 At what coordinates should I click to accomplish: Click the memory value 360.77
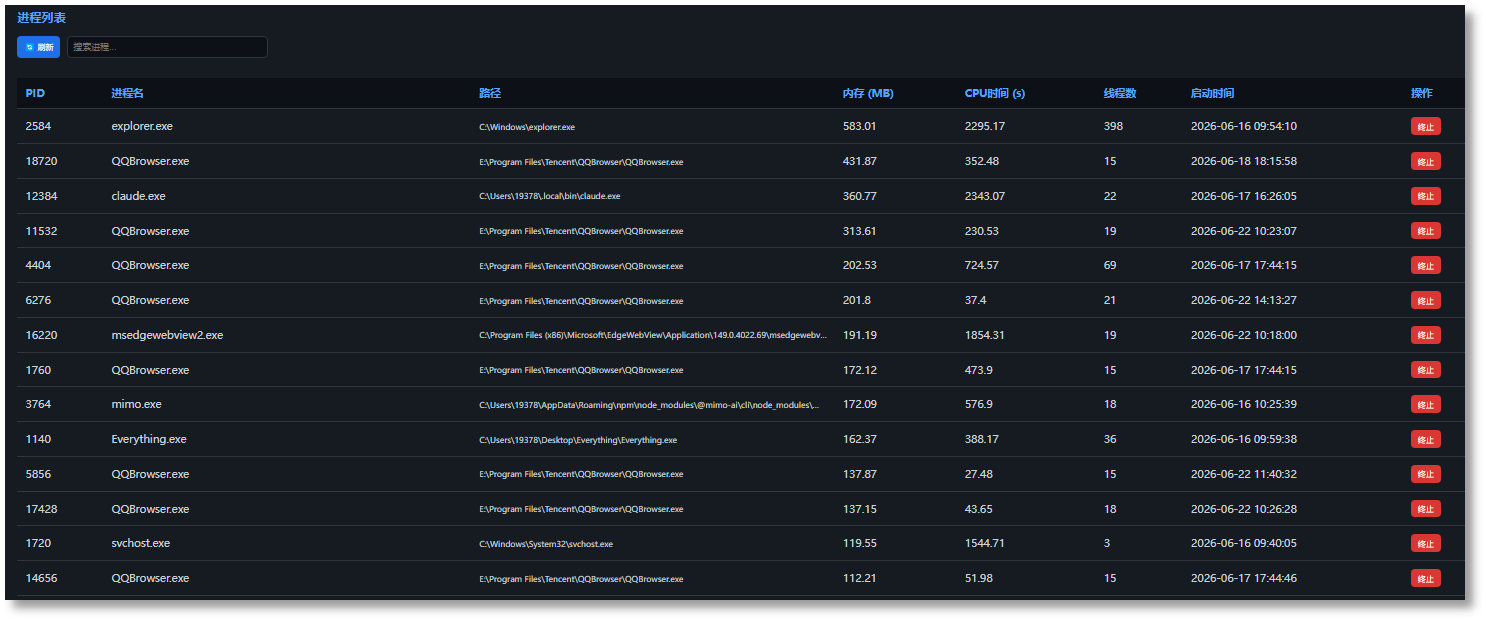coord(859,196)
